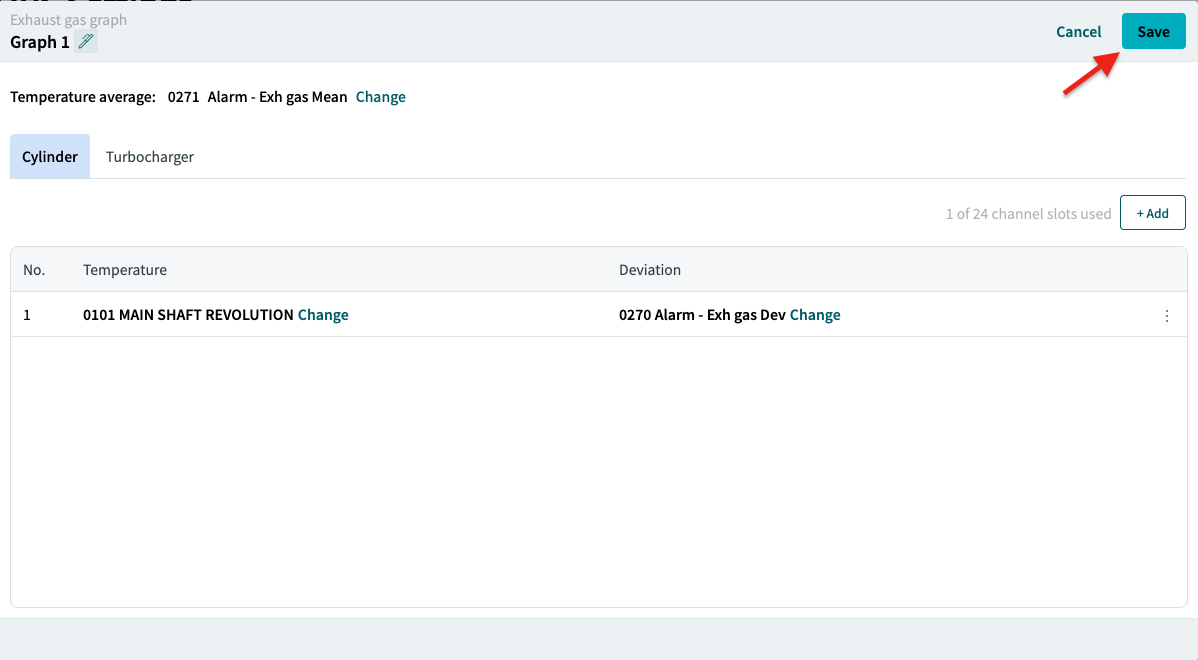Edit the Graph 1 name via pencil icon

[x=86, y=41]
